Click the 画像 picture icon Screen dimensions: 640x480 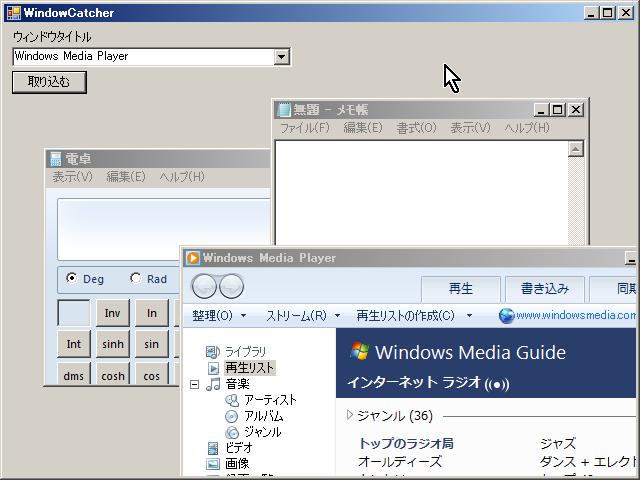(213, 464)
